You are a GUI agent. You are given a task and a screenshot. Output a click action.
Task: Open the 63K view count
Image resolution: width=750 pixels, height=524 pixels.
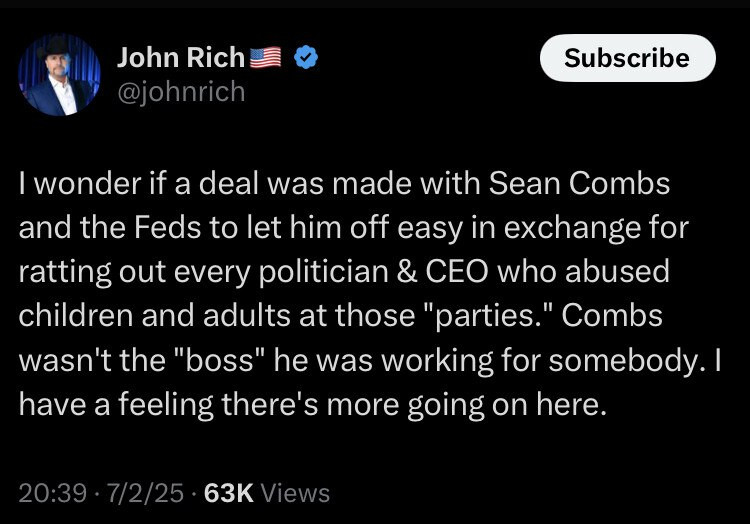(227, 492)
